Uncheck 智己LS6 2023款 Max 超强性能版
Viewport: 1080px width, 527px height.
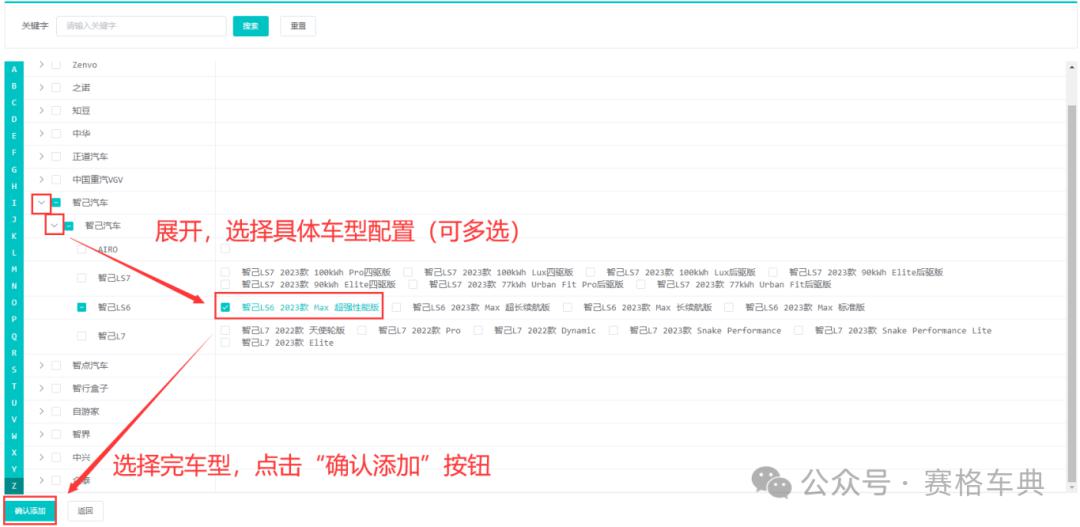(x=225, y=307)
